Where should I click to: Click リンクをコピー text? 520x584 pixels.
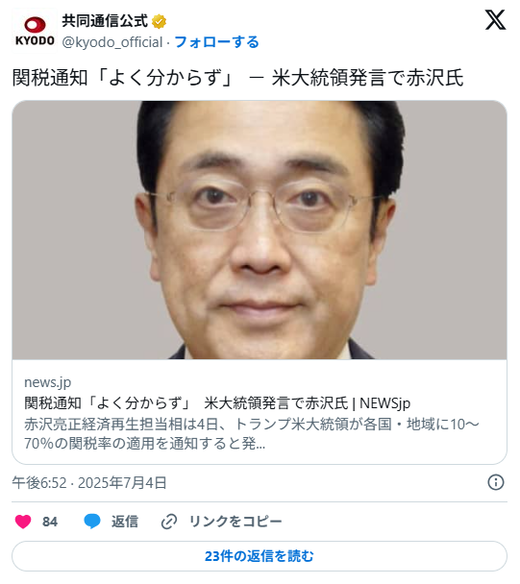tap(235, 521)
